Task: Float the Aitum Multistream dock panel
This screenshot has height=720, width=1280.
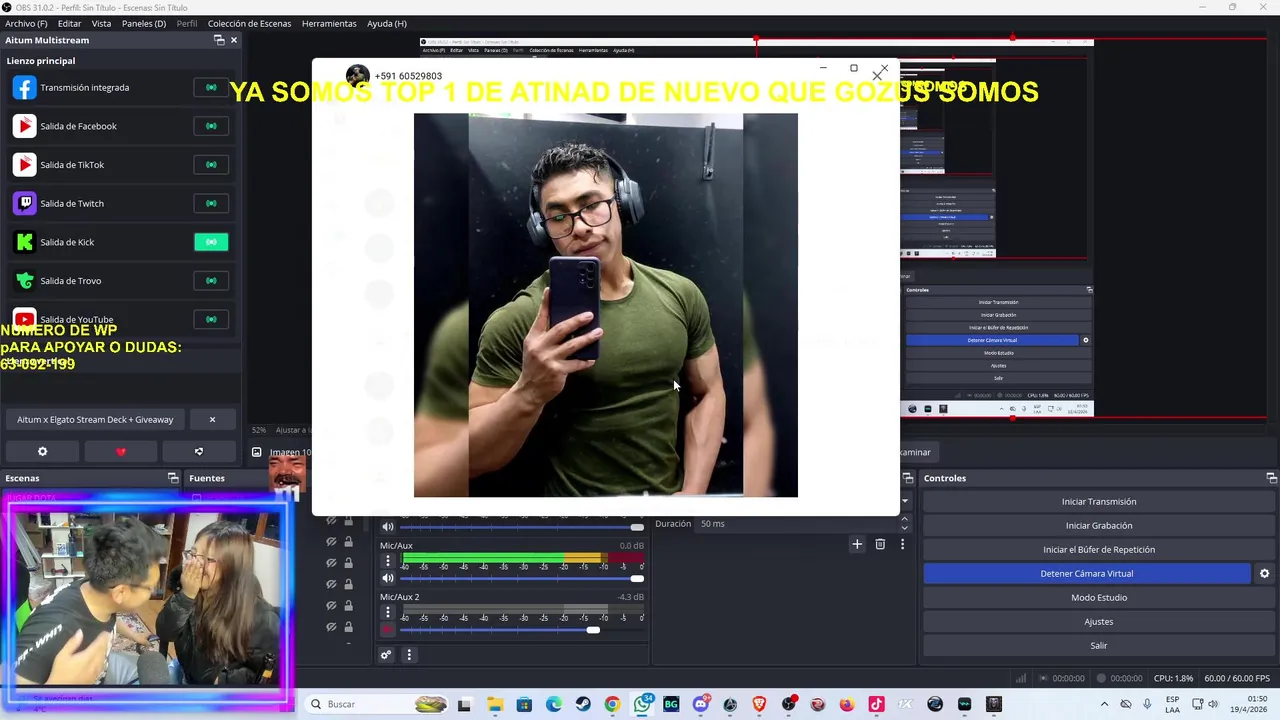Action: tap(219, 40)
